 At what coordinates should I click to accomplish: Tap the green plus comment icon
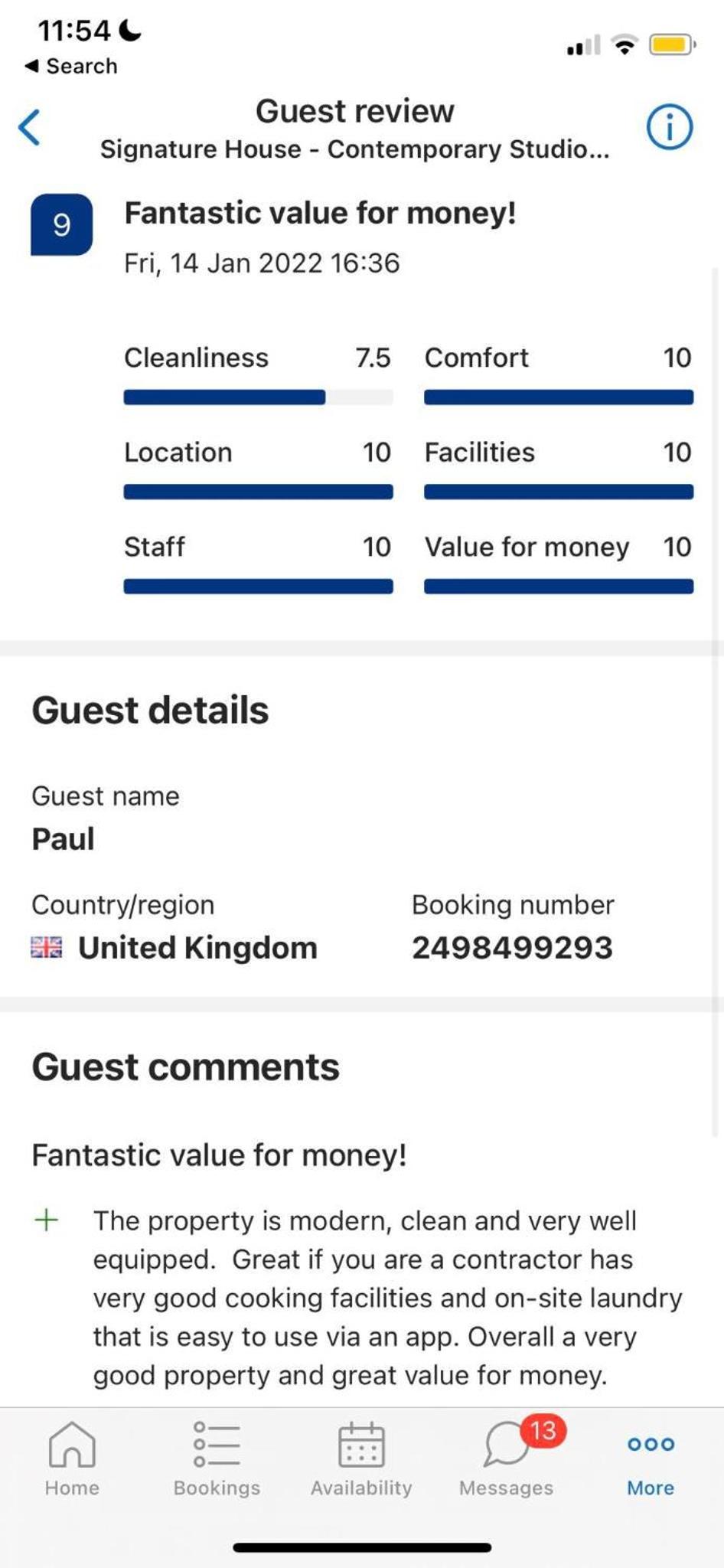[47, 1220]
